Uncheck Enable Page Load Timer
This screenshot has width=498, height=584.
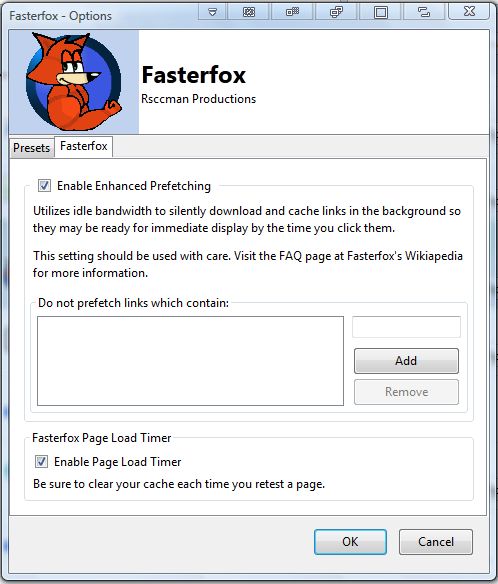41,462
